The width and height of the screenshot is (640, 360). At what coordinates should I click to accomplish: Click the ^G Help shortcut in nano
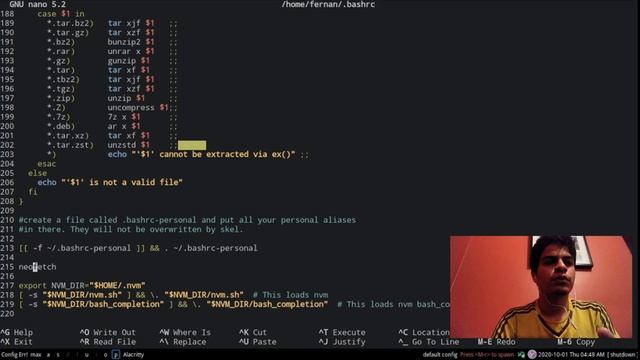[16, 332]
